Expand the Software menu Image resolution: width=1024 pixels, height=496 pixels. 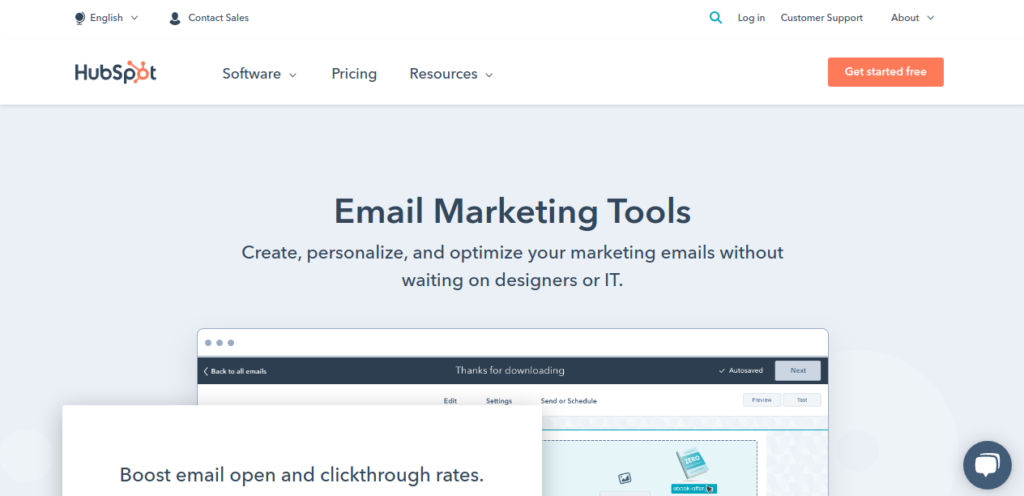click(259, 74)
